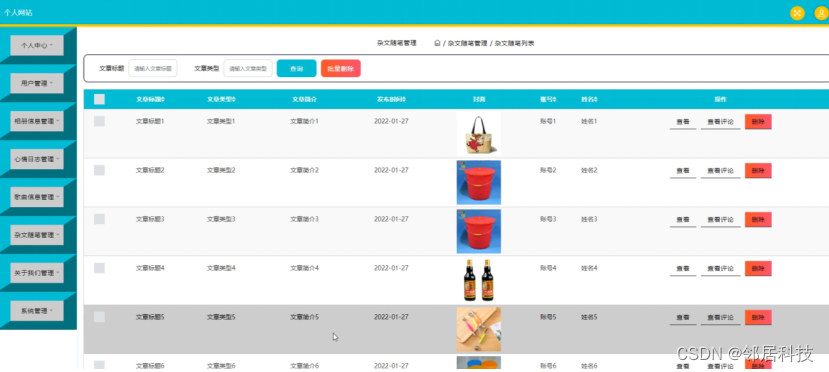Click the 查询 search button
This screenshot has height=372, width=829.
point(297,69)
